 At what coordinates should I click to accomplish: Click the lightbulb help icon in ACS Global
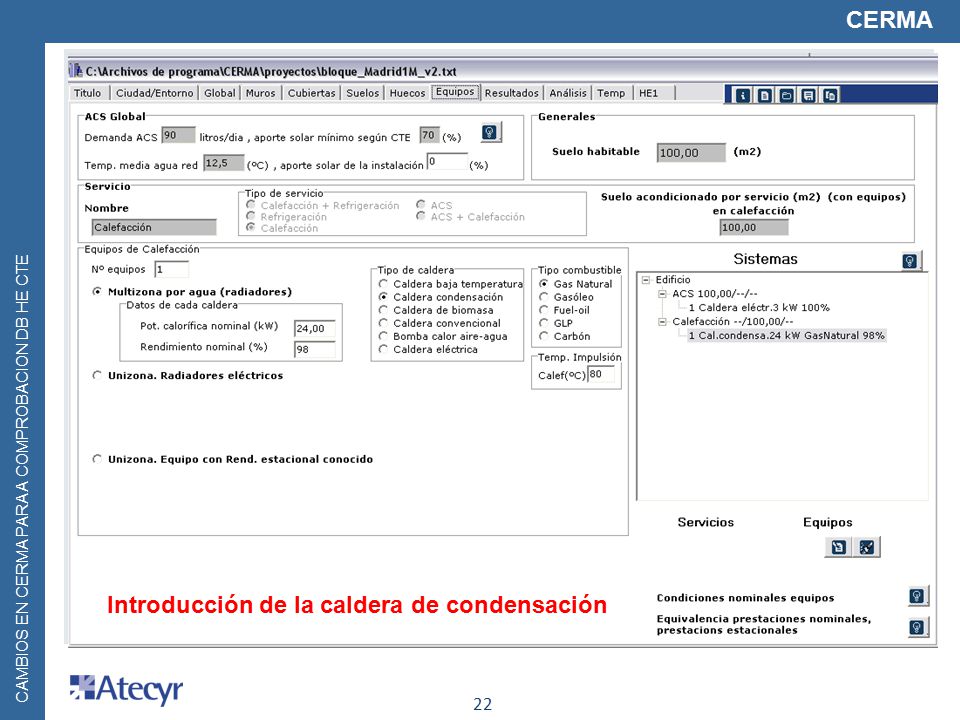click(x=491, y=132)
